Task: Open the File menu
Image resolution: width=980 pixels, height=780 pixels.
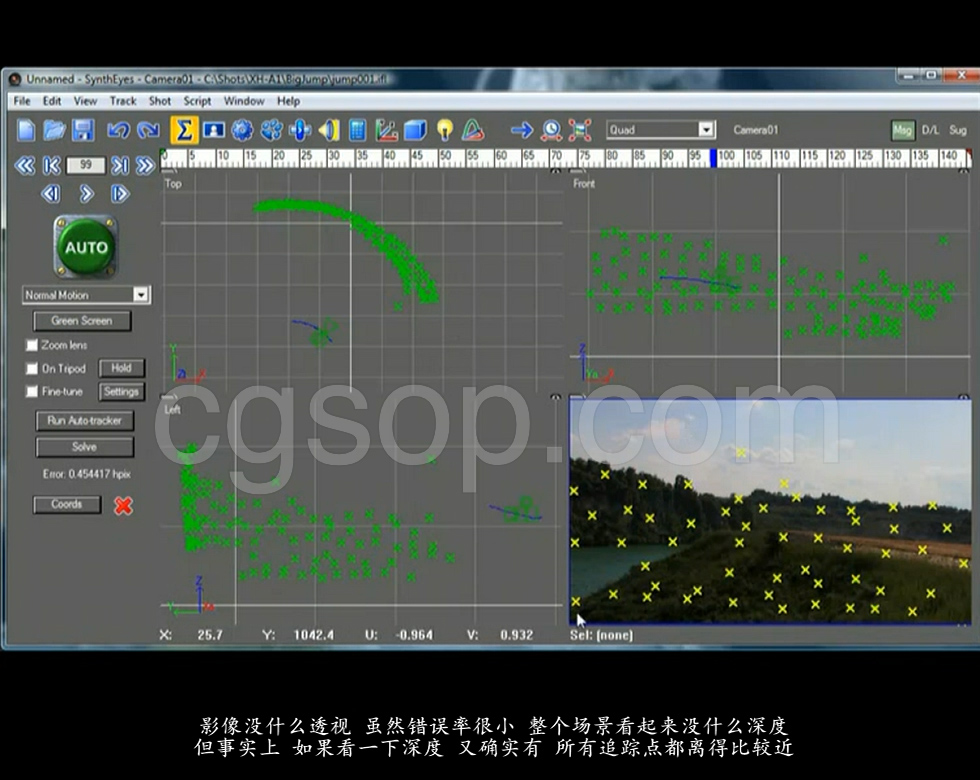Action: click(22, 101)
